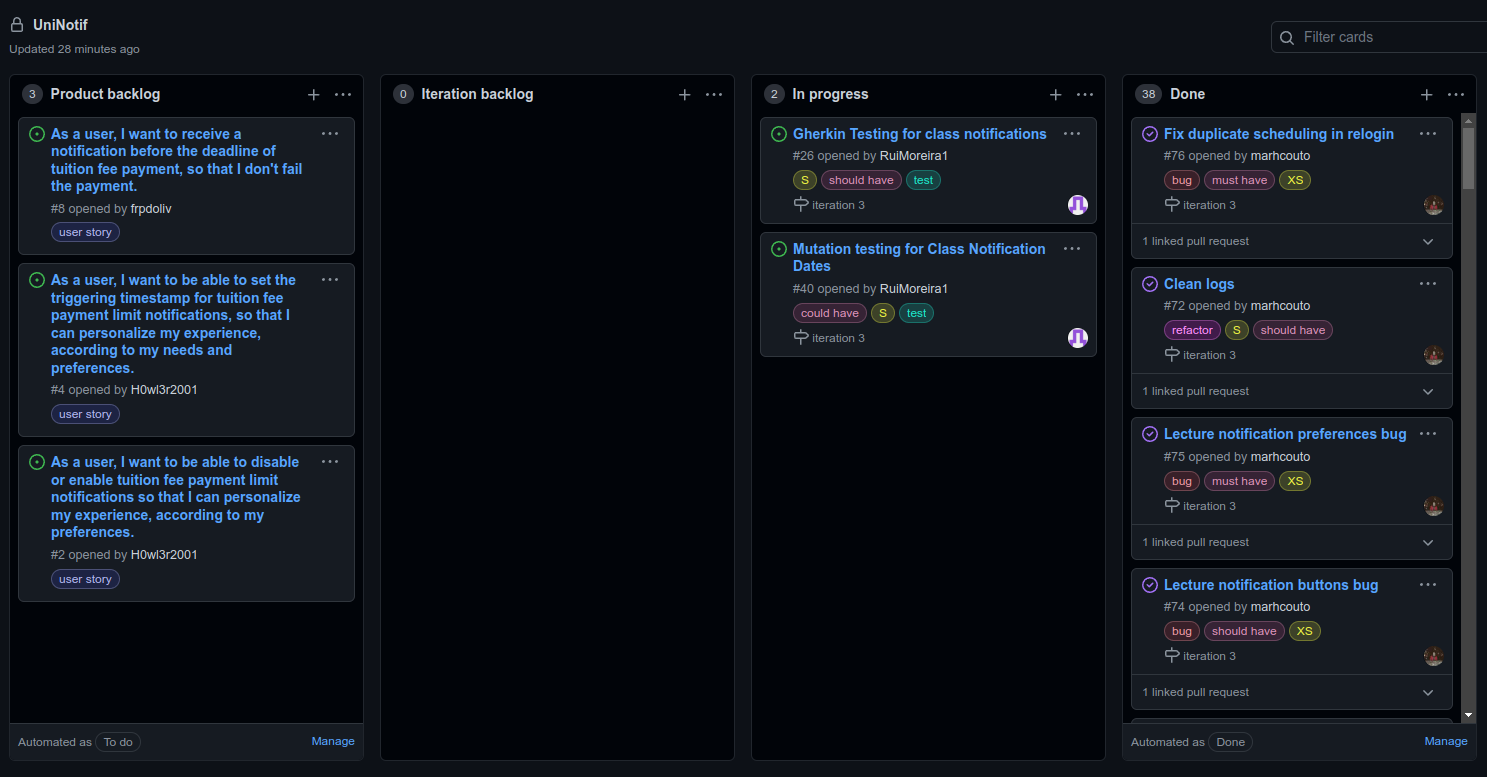Viewport: 1487px width, 777px height.
Task: Open In progress column options menu
Action: (1085, 94)
